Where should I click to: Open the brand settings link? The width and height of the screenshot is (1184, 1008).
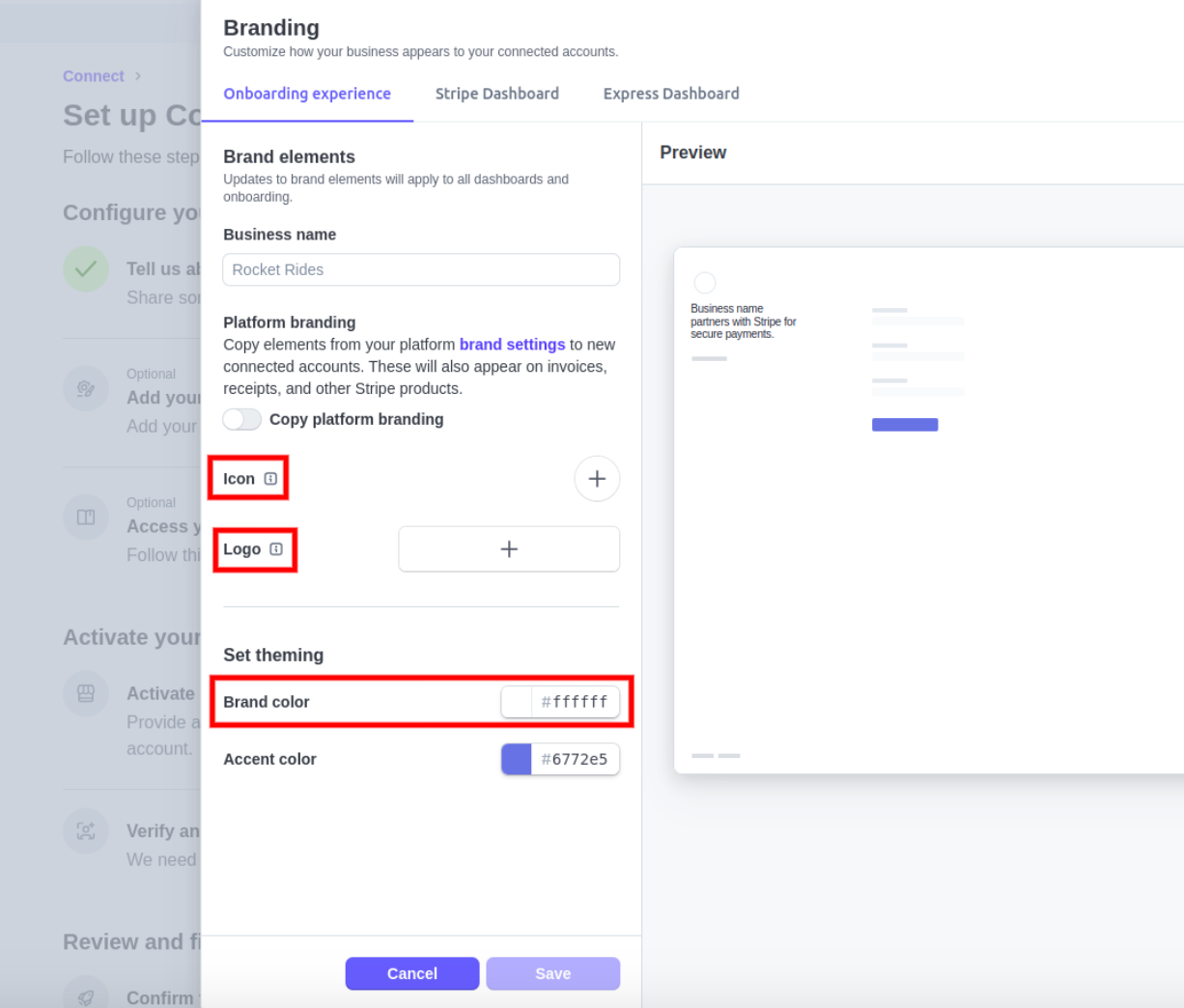coord(512,345)
